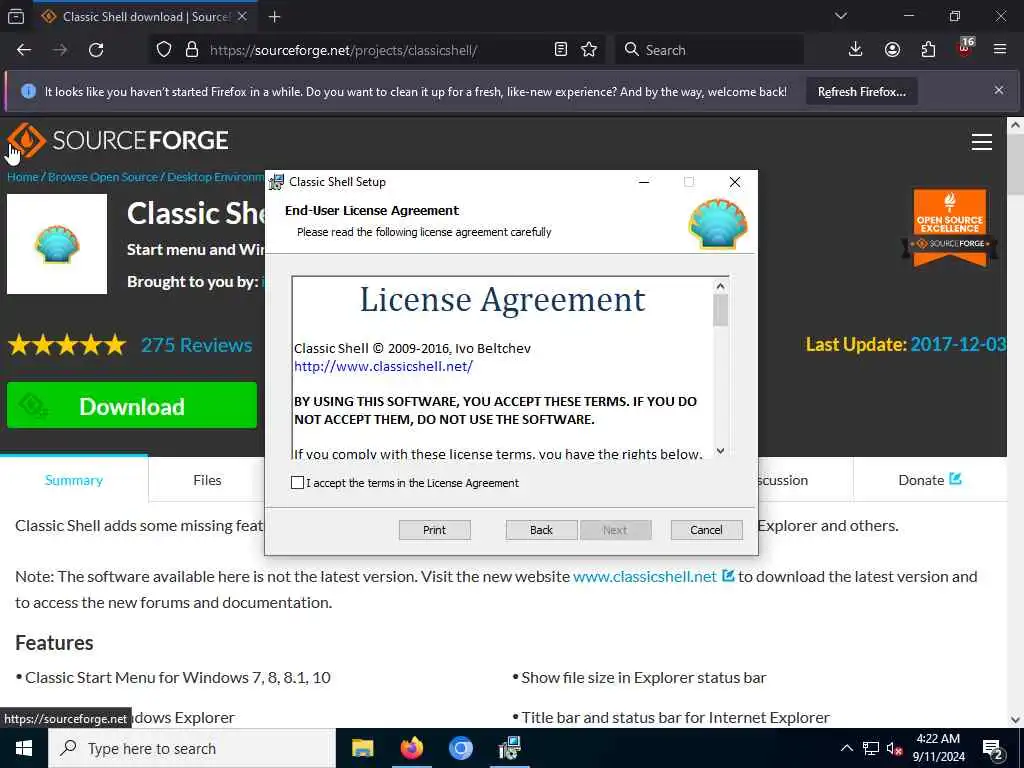Click the Refresh Firefox button
Image resolution: width=1024 pixels, height=768 pixels.
pos(861,92)
